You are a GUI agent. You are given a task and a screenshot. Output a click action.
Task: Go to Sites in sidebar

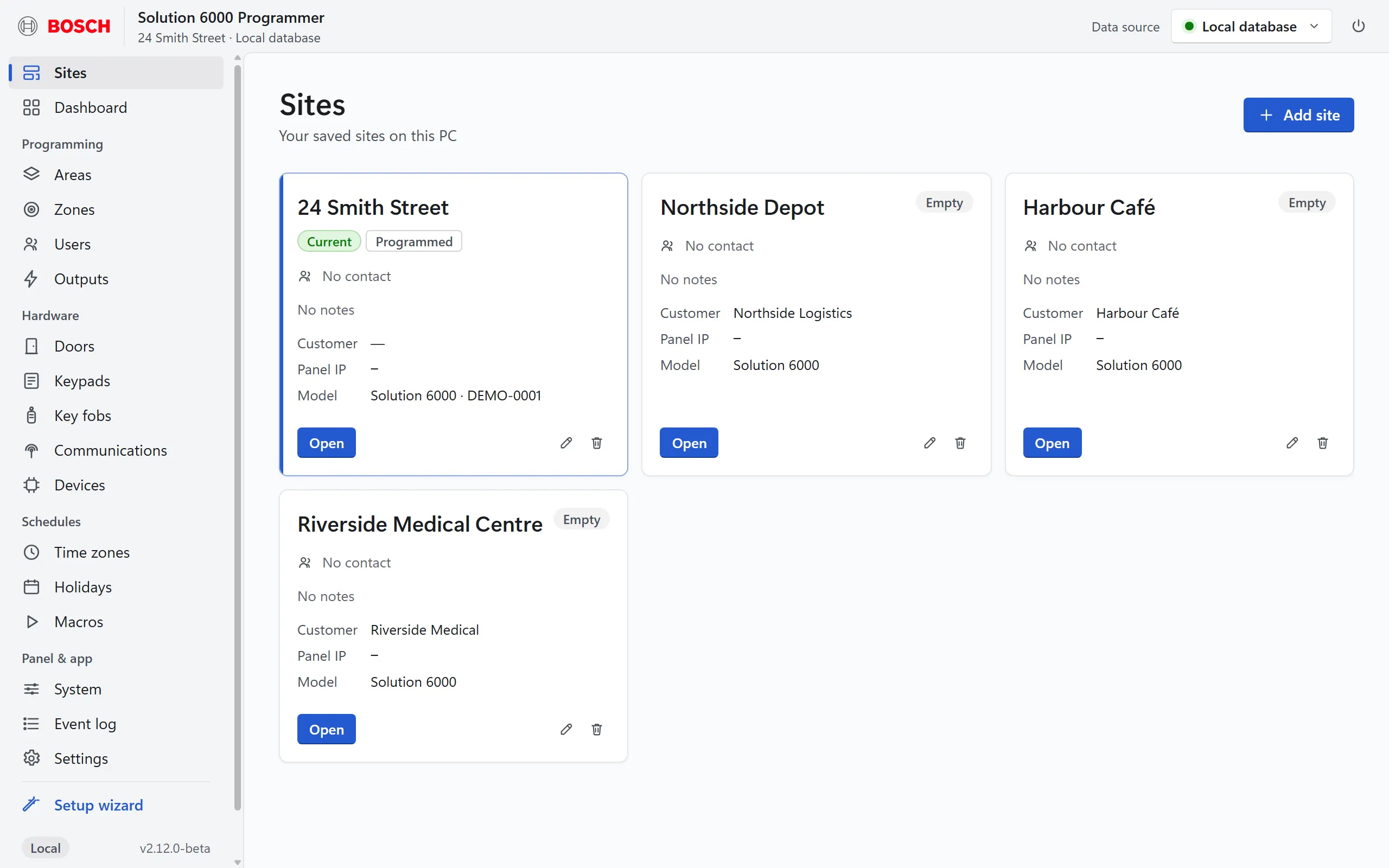pos(117,73)
